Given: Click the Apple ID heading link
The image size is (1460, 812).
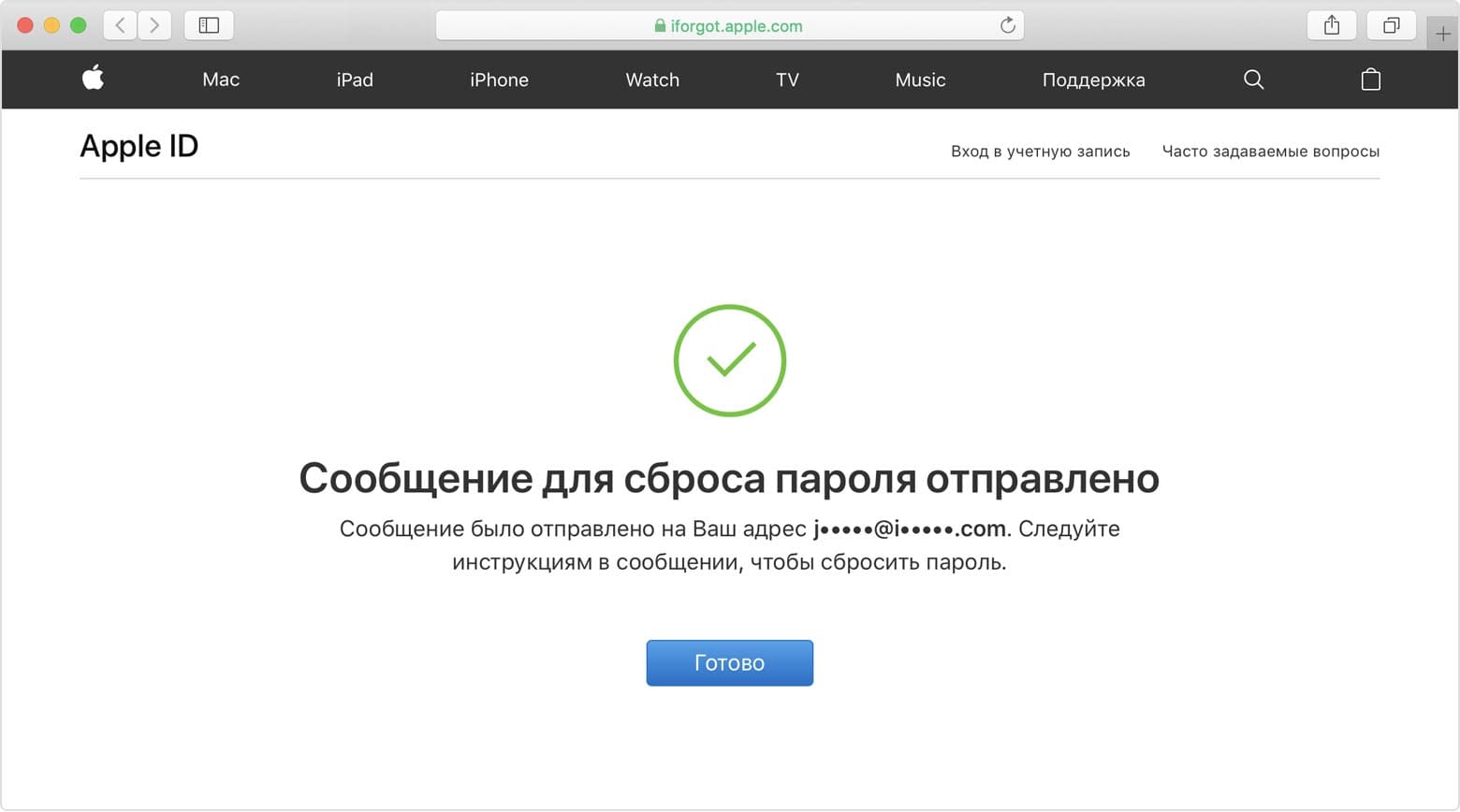Looking at the screenshot, I should point(139,146).
